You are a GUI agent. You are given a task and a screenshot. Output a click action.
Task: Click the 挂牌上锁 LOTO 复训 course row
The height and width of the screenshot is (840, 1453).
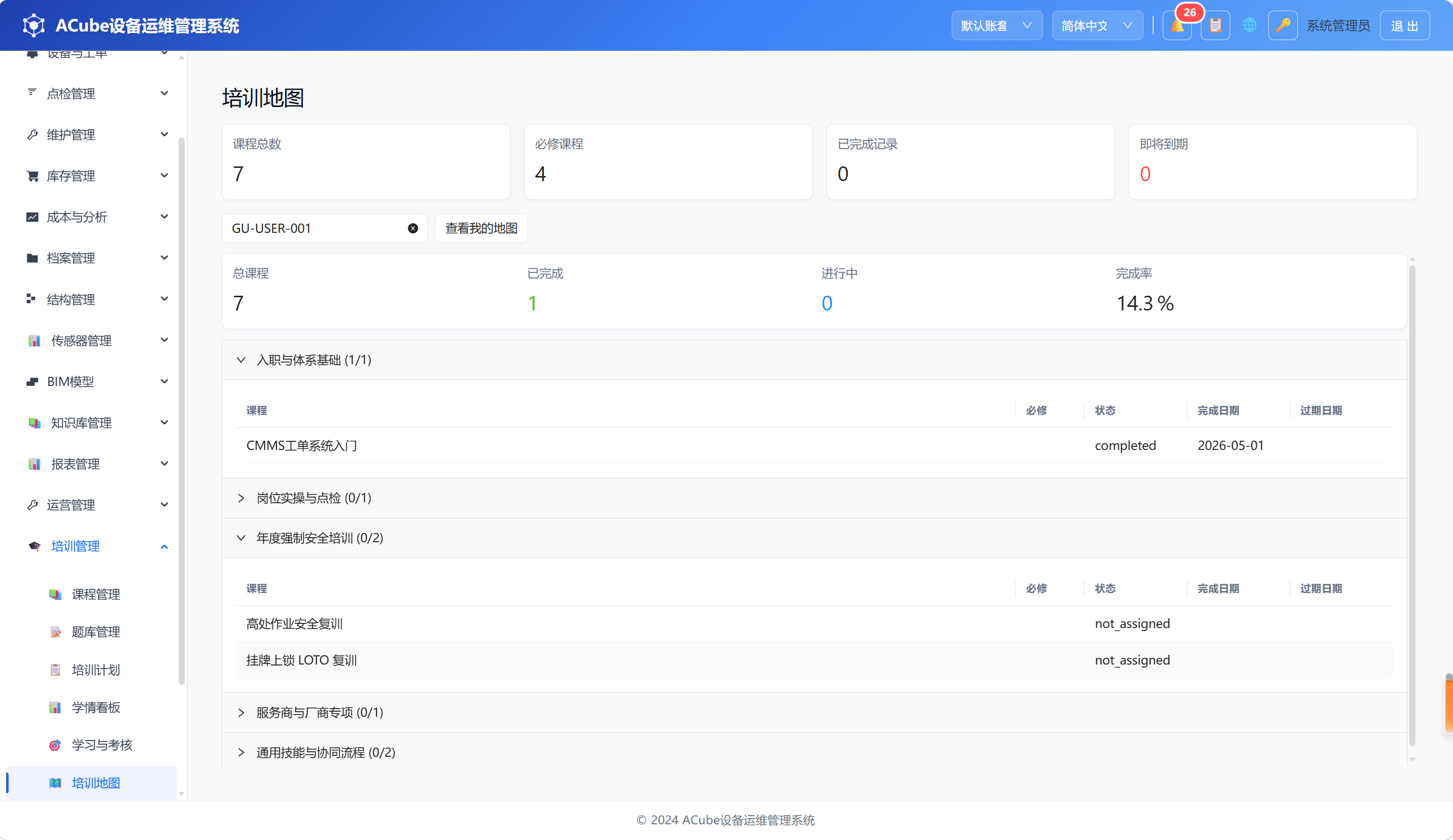pos(814,660)
